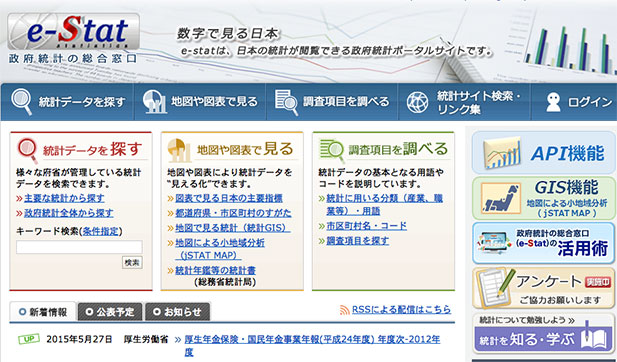This screenshot has height=362, width=617.
Task: Click the RSS feed icon
Action: pos(344,310)
